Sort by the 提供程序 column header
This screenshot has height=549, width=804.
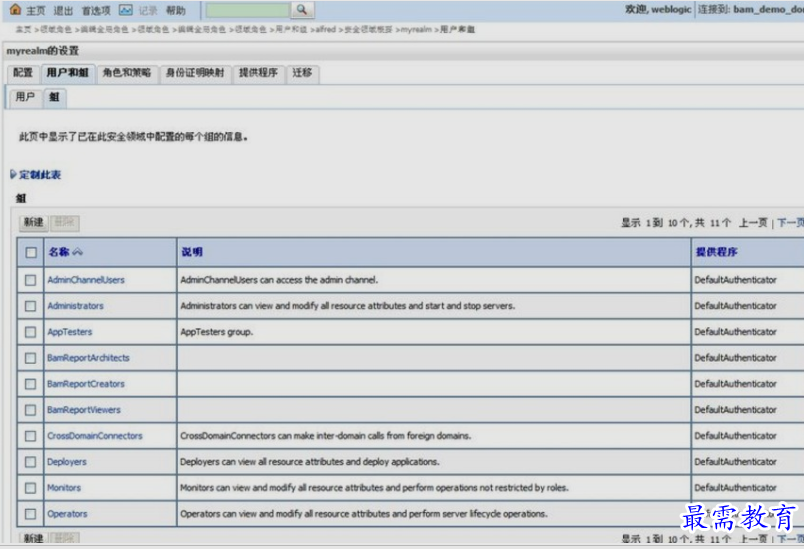[x=716, y=252]
